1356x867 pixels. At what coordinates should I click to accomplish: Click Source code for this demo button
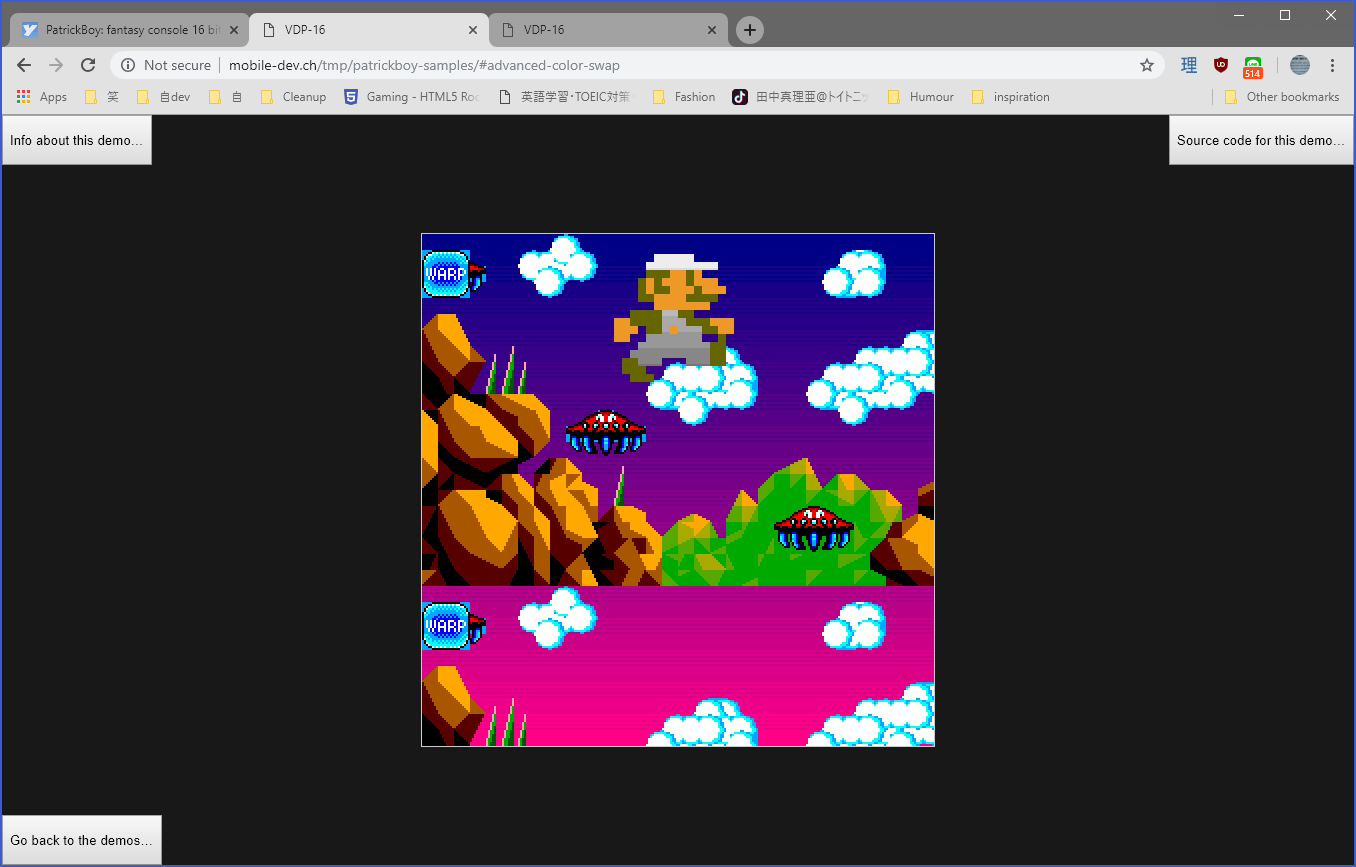(1260, 140)
